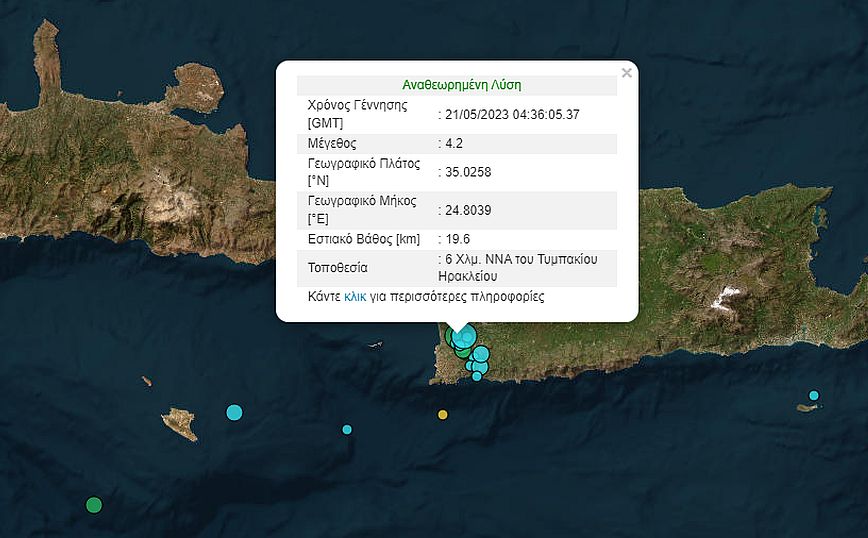Click the small cyan marker near the far-right islet

click(x=814, y=395)
